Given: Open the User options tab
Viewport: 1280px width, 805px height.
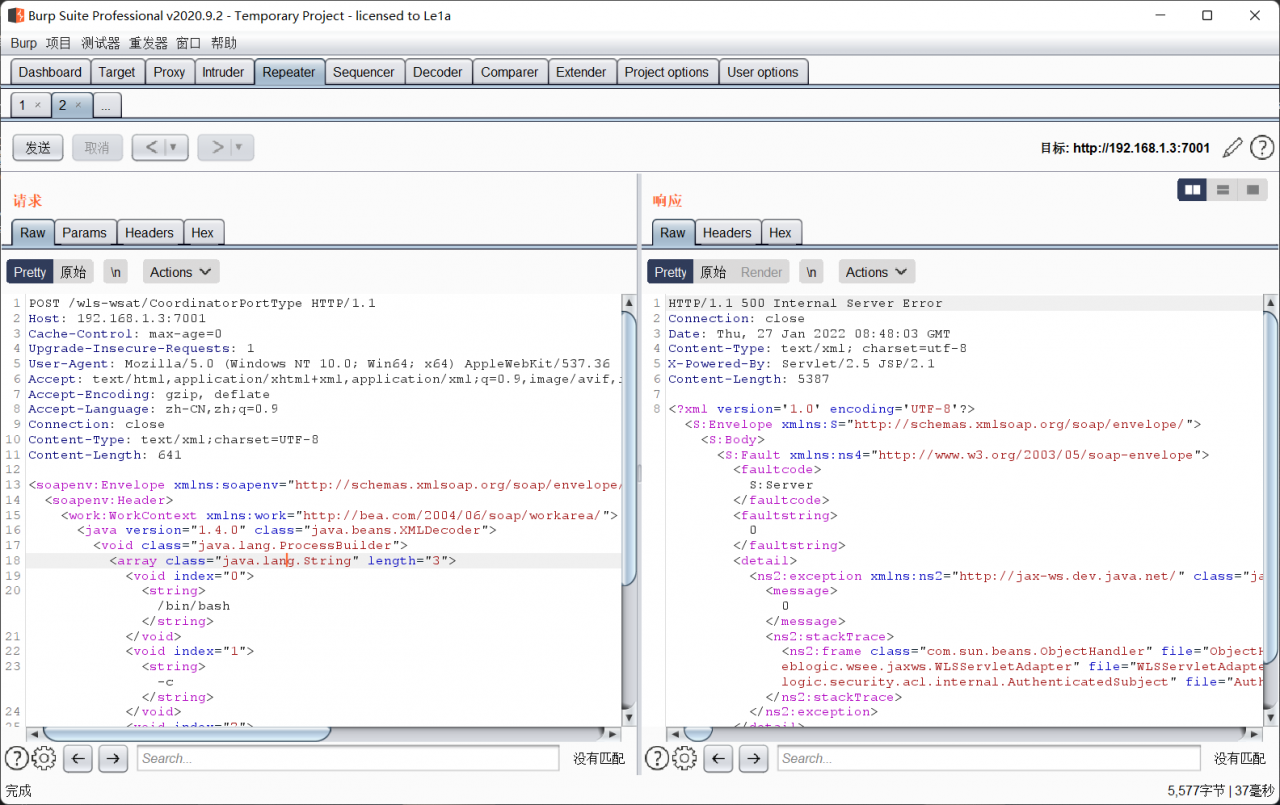Looking at the screenshot, I should click(763, 72).
